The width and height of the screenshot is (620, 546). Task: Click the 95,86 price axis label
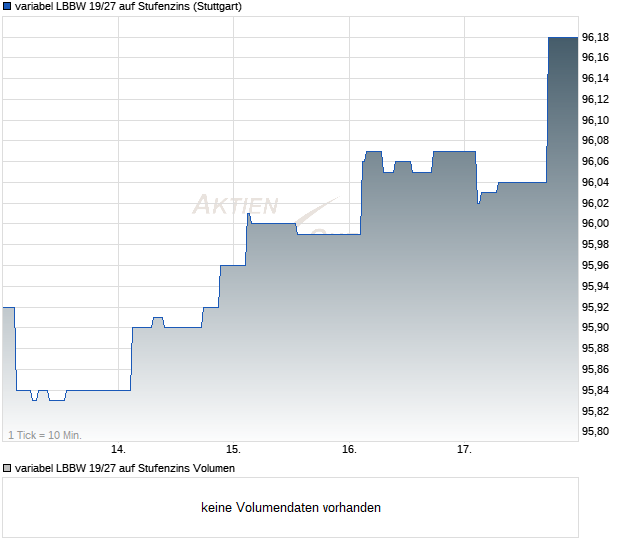pyautogui.click(x=595, y=369)
